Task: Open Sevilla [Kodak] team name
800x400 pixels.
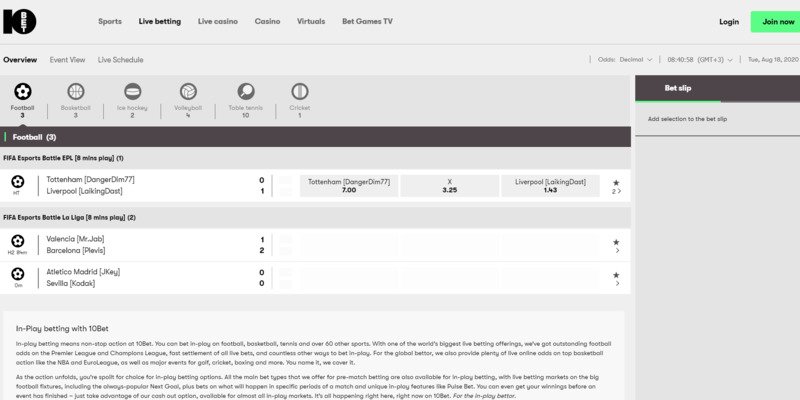Action: pyautogui.click(x=70, y=284)
